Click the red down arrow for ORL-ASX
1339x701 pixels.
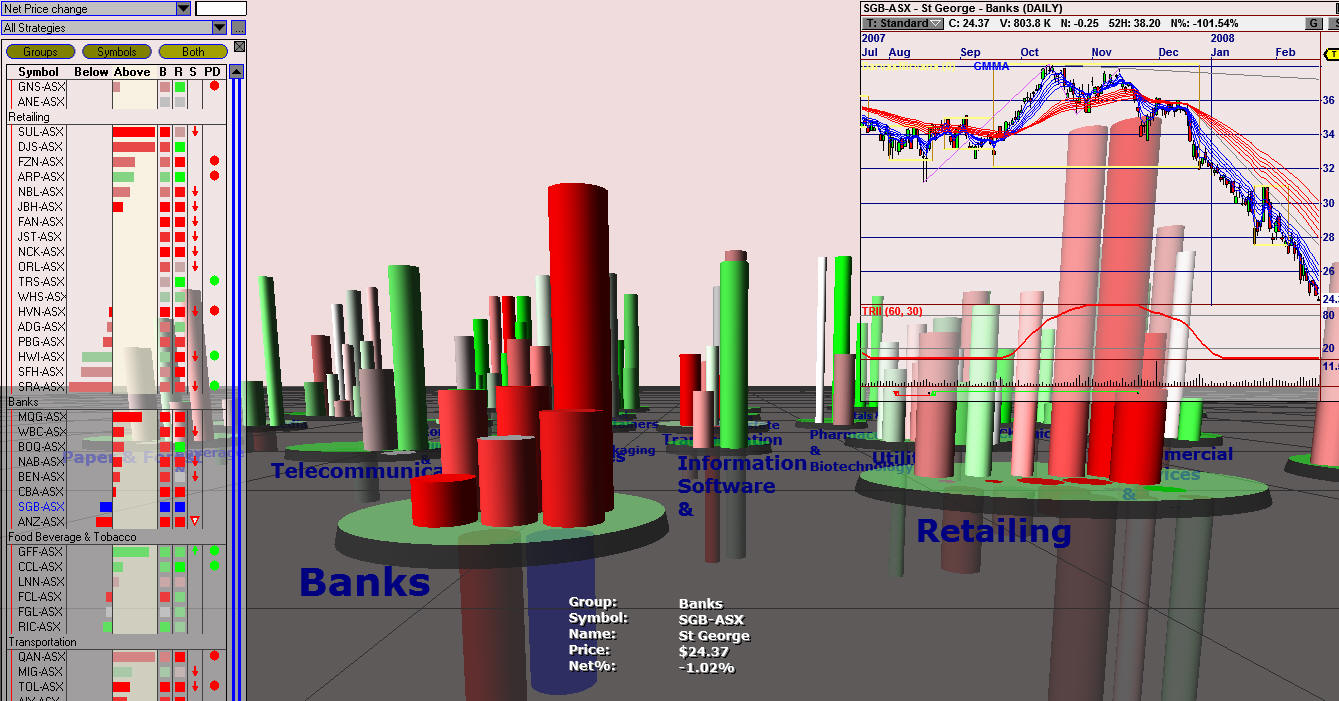click(195, 267)
